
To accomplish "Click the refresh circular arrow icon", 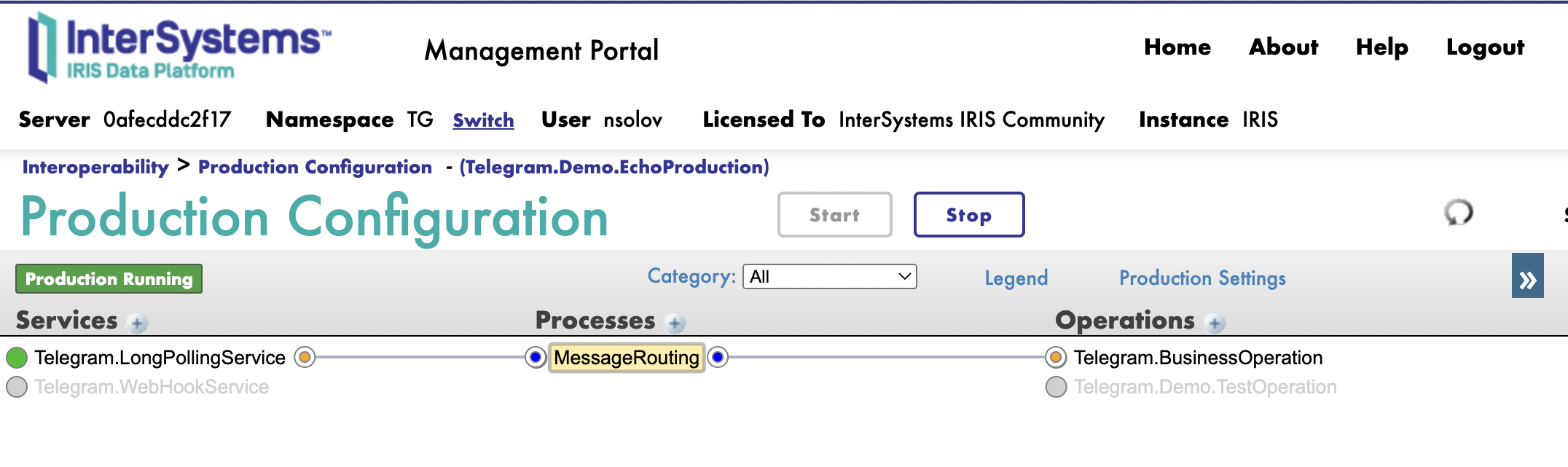I will pos(1458,213).
